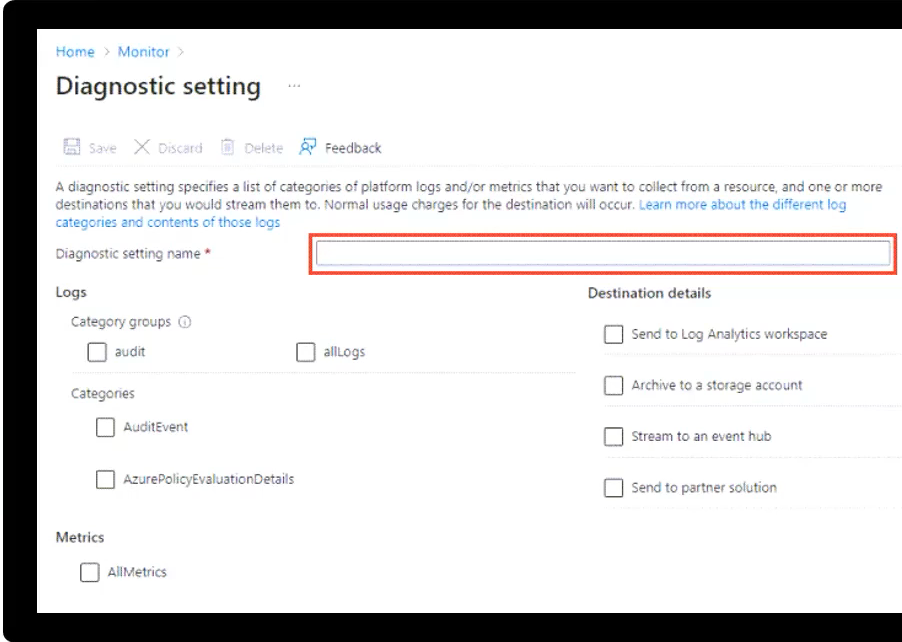Click the Category groups info icon
Viewport: 902px width, 642px height.
click(x=185, y=322)
